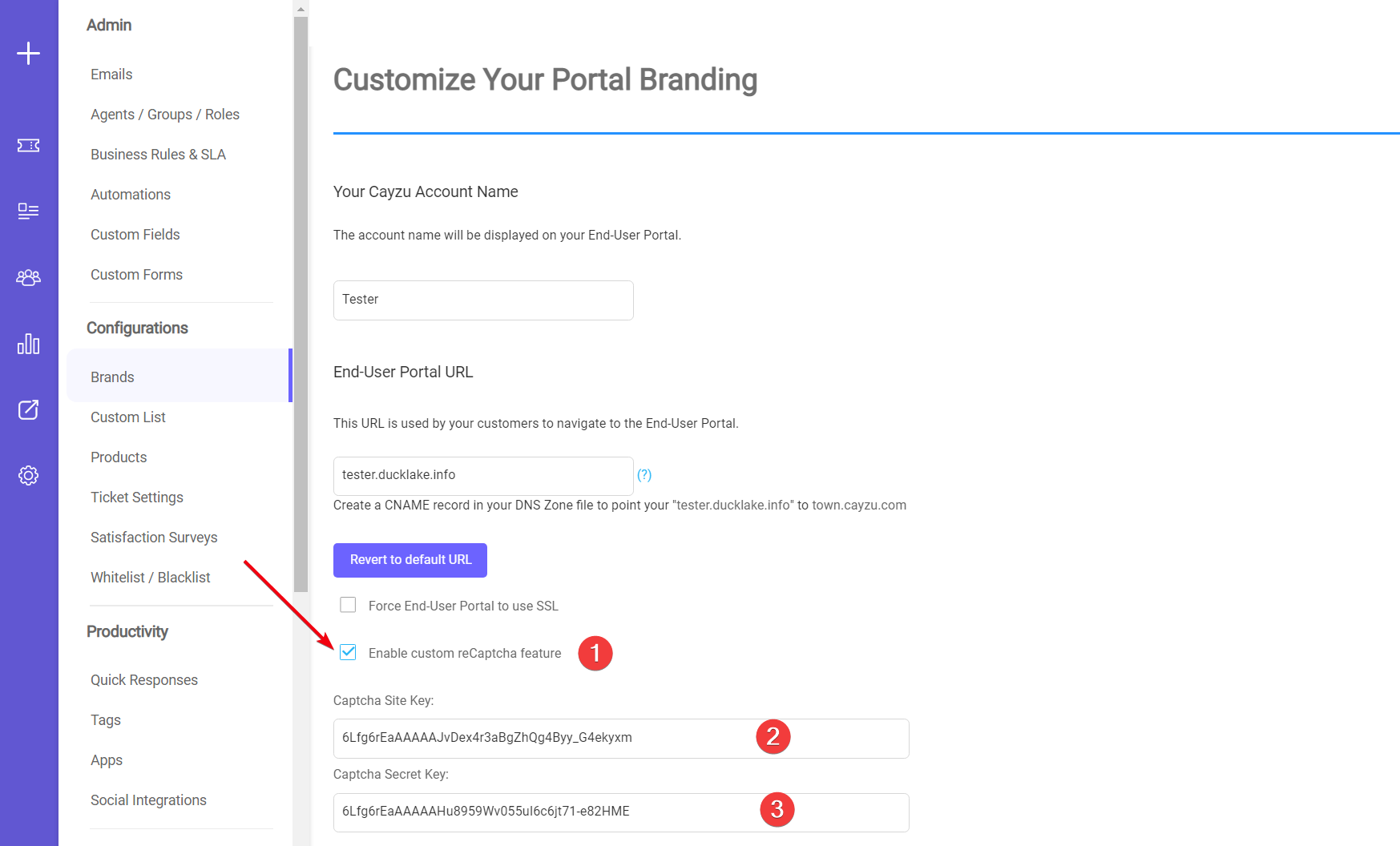
Task: Click the Captcha Secret Key field
Action: pyautogui.click(x=621, y=812)
